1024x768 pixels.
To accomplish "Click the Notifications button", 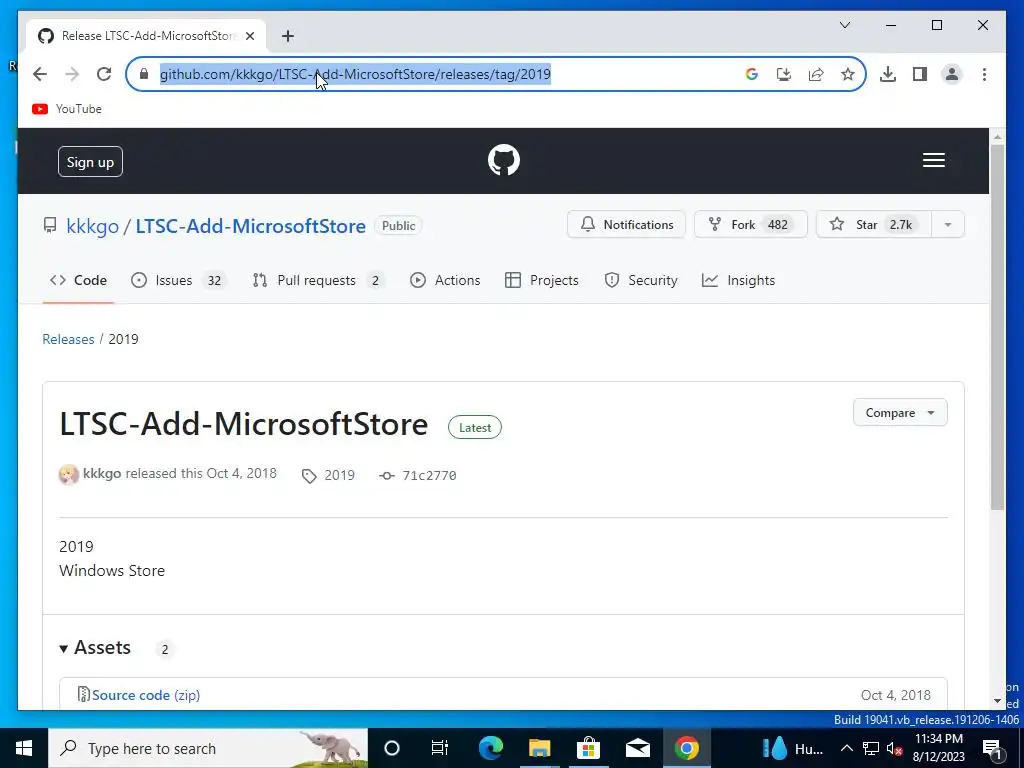I will point(626,225).
